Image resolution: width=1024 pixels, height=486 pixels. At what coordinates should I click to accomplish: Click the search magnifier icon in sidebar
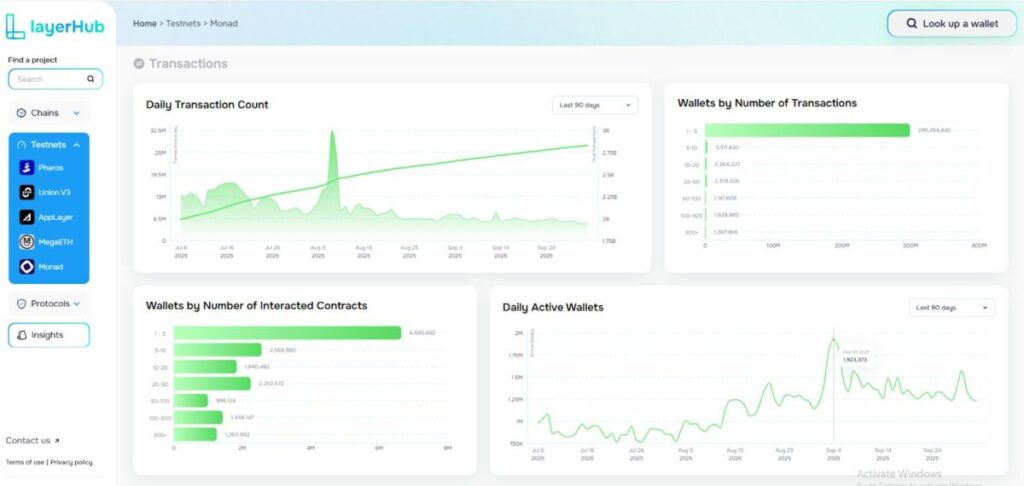point(91,78)
